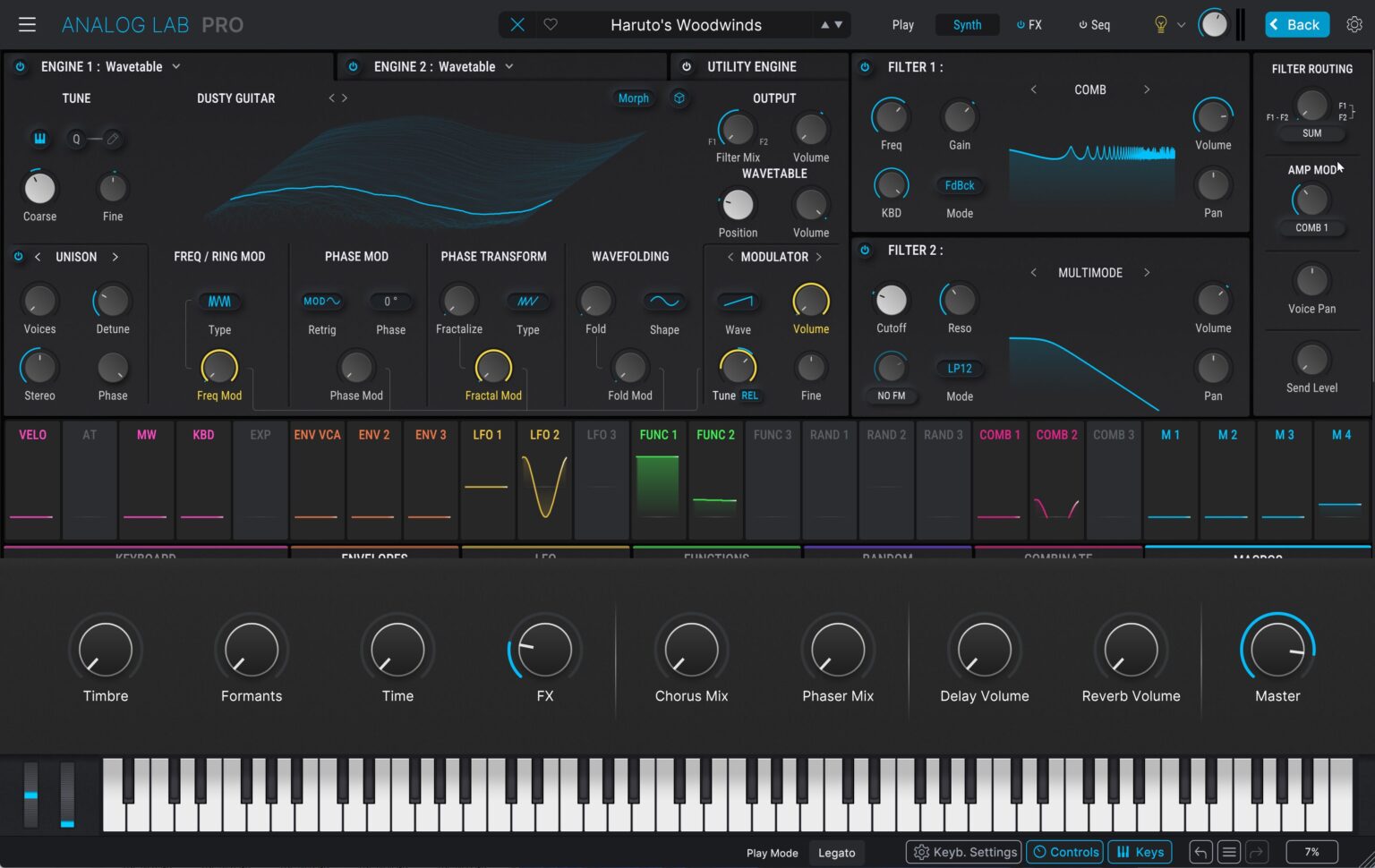The width and height of the screenshot is (1375, 868).
Task: Close the preset with the X icon
Action: click(x=517, y=25)
